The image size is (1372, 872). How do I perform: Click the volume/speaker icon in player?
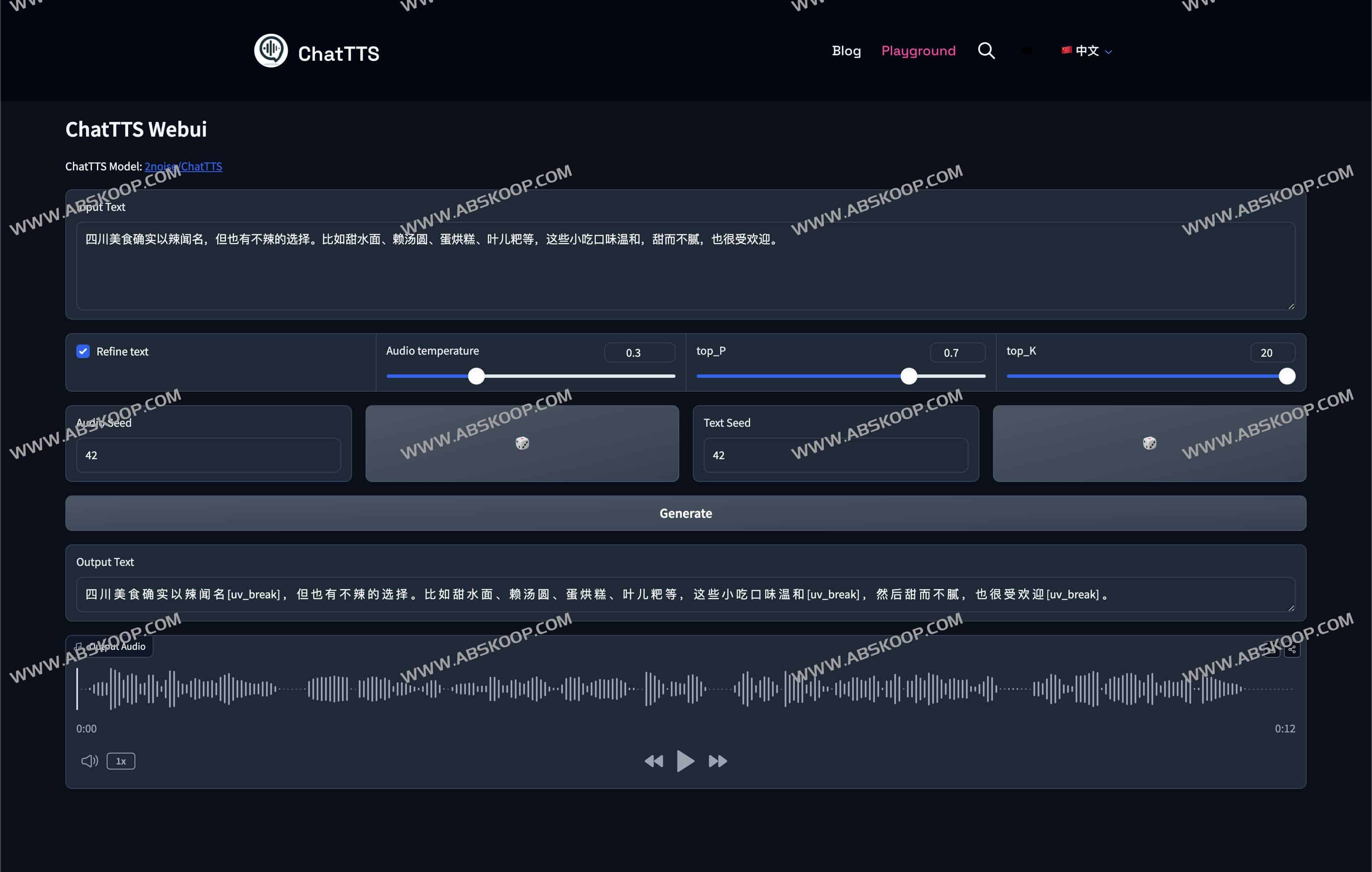(90, 761)
